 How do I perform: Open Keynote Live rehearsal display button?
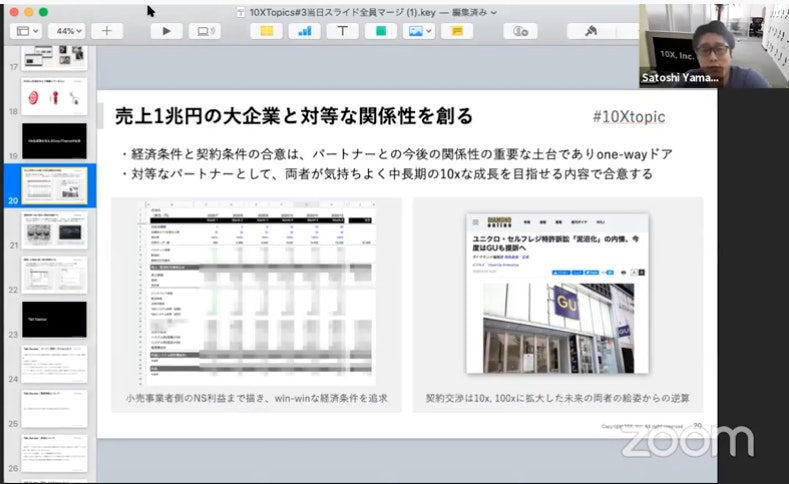pos(204,31)
